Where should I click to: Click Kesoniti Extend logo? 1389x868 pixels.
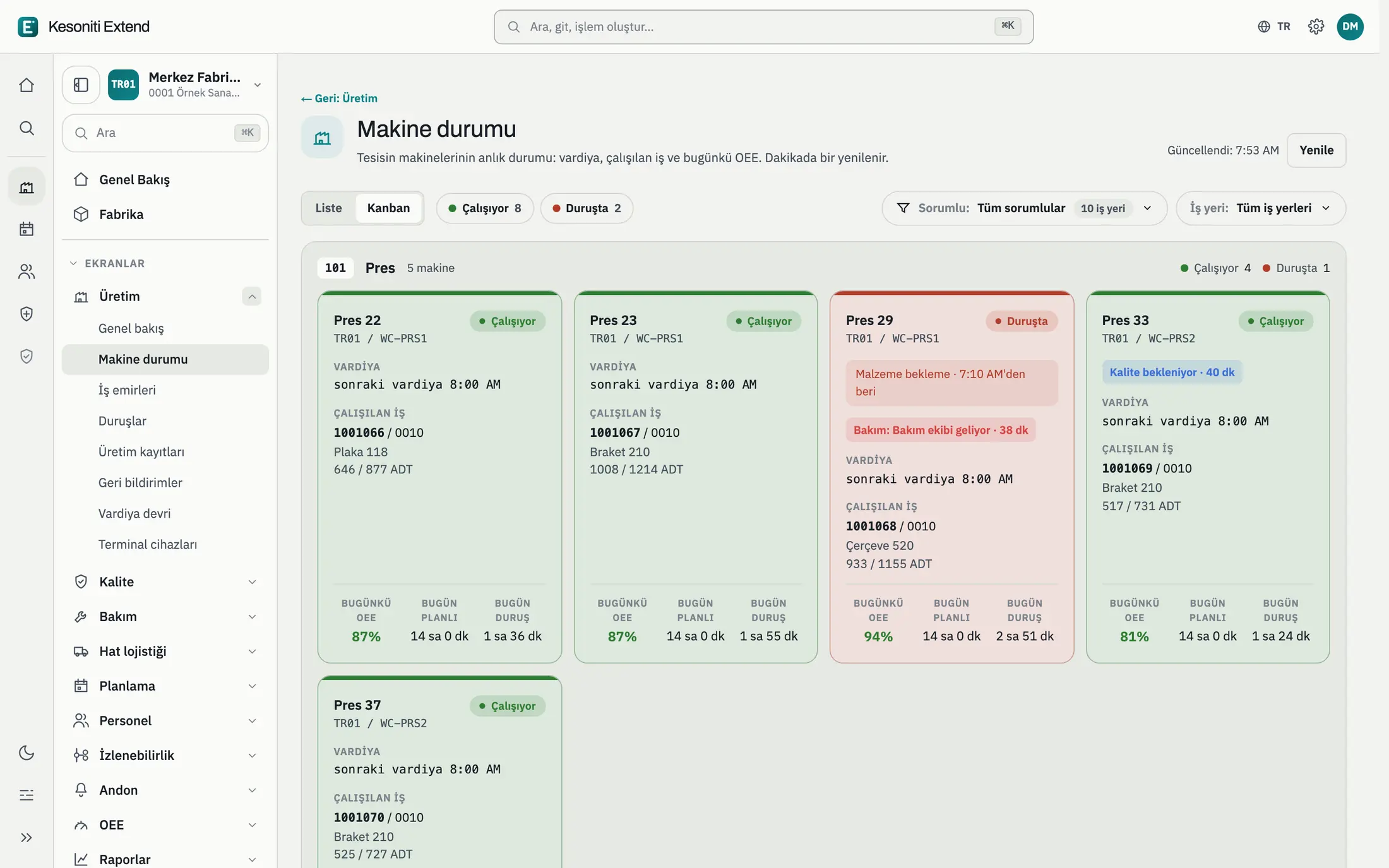(x=83, y=27)
